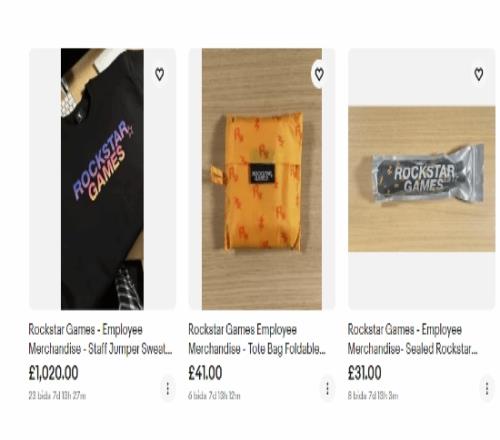Image resolution: width=500 pixels, height=440 pixels.
Task: Click the Rockstar Games label on tote bag
Action: 262,174
